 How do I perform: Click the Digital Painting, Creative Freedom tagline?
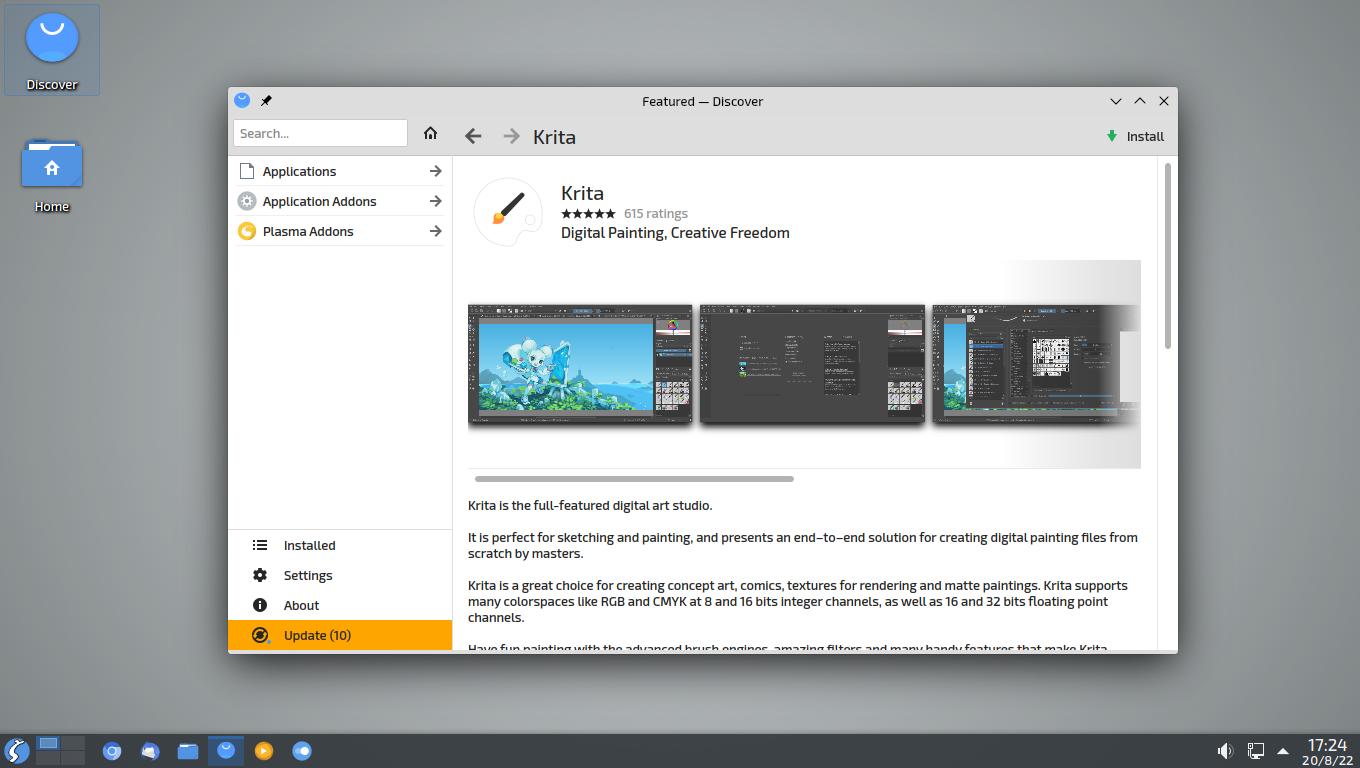(x=675, y=232)
